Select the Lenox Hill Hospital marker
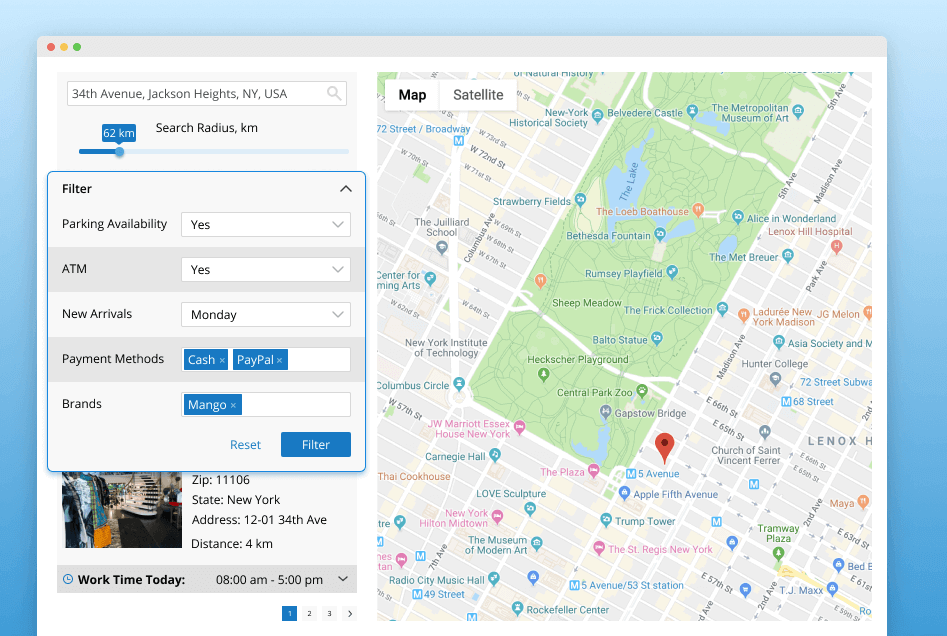 (x=836, y=246)
